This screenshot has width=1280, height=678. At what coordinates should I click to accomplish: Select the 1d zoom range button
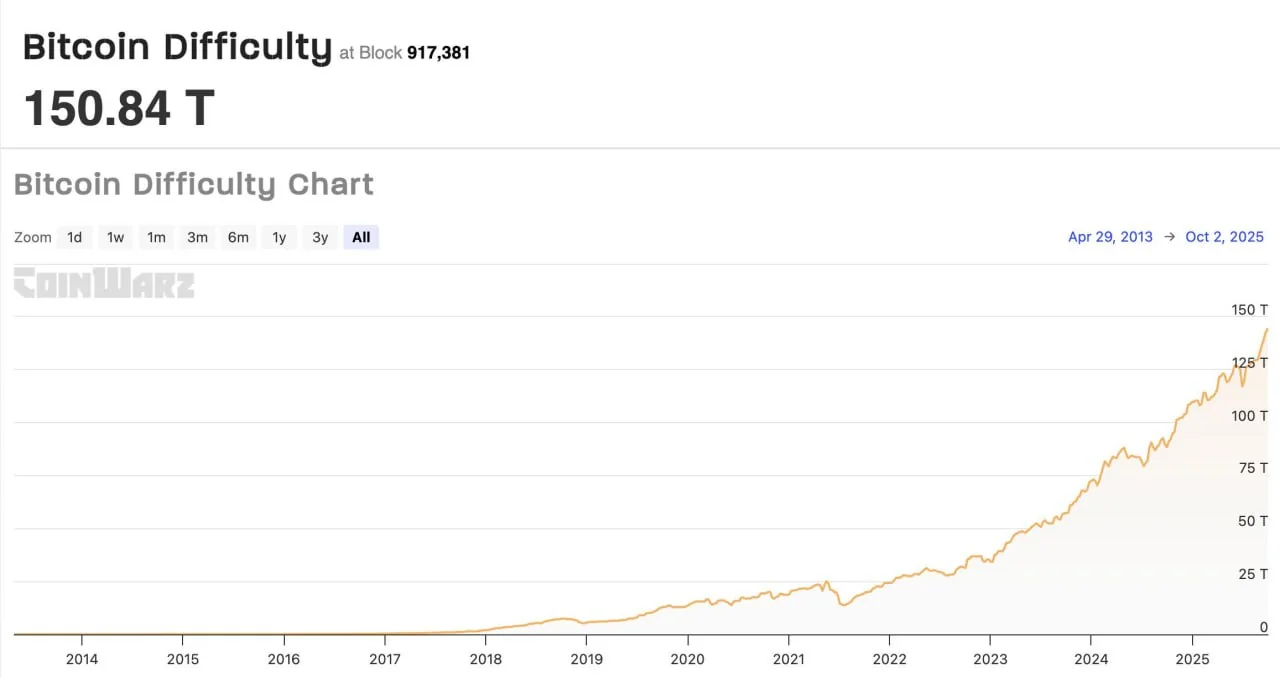tap(74, 237)
